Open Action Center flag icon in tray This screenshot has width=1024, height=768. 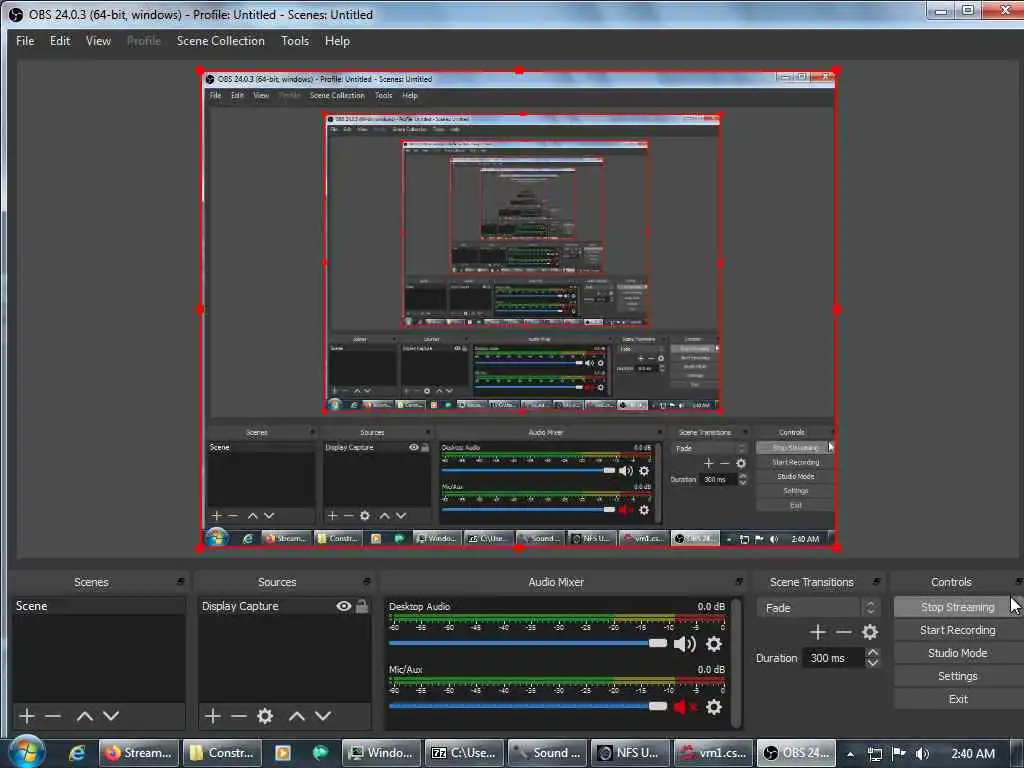tap(899, 754)
